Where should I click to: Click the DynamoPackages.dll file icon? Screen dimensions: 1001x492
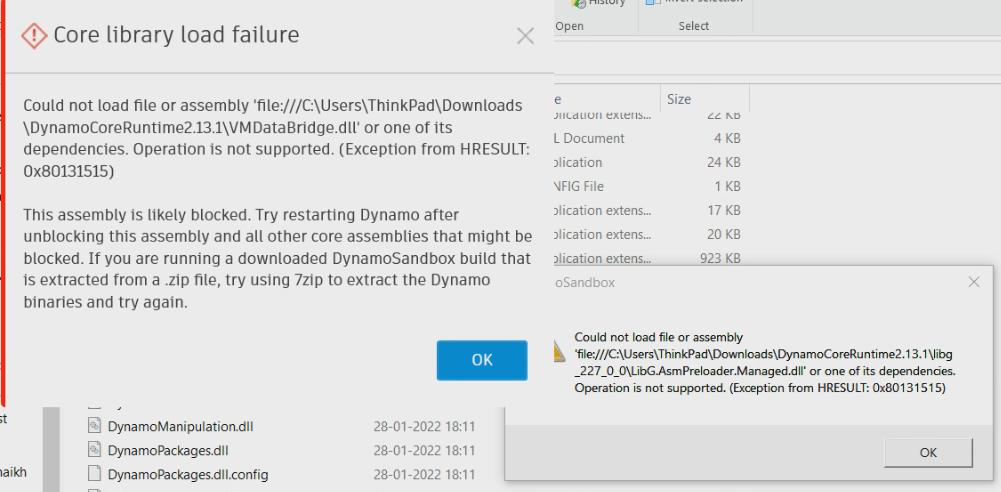(x=94, y=450)
